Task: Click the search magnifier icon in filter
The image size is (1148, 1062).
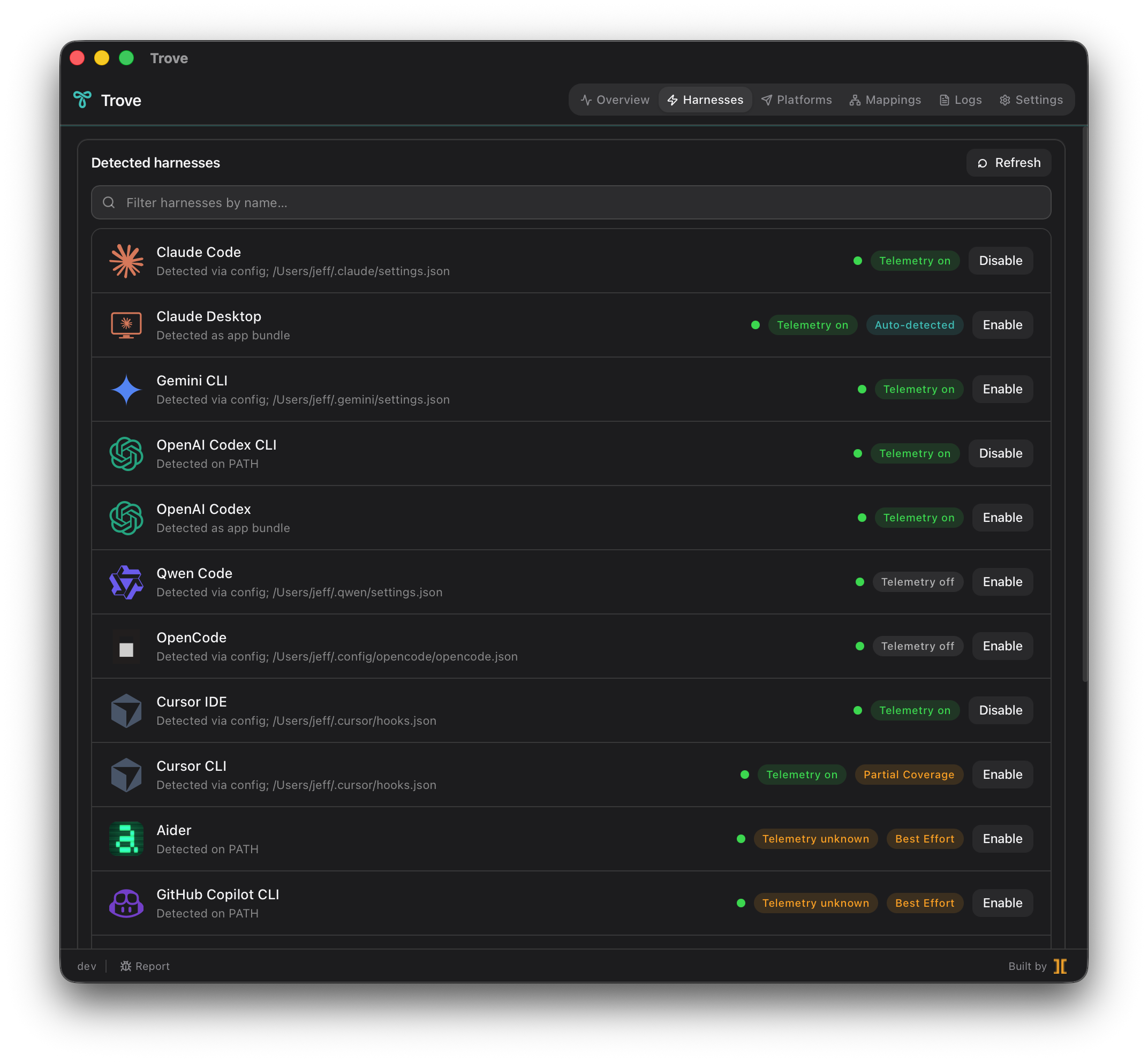Action: 109,202
